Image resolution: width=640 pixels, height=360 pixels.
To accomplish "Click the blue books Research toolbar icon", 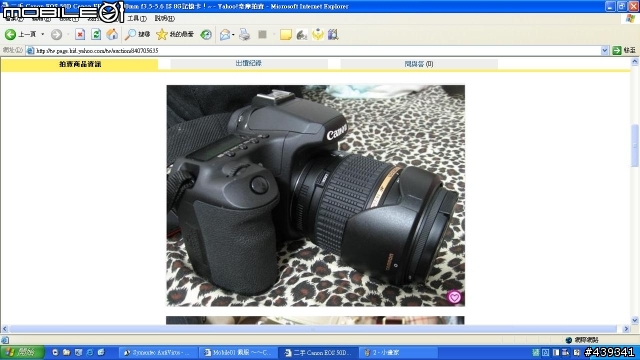I will (333, 35).
